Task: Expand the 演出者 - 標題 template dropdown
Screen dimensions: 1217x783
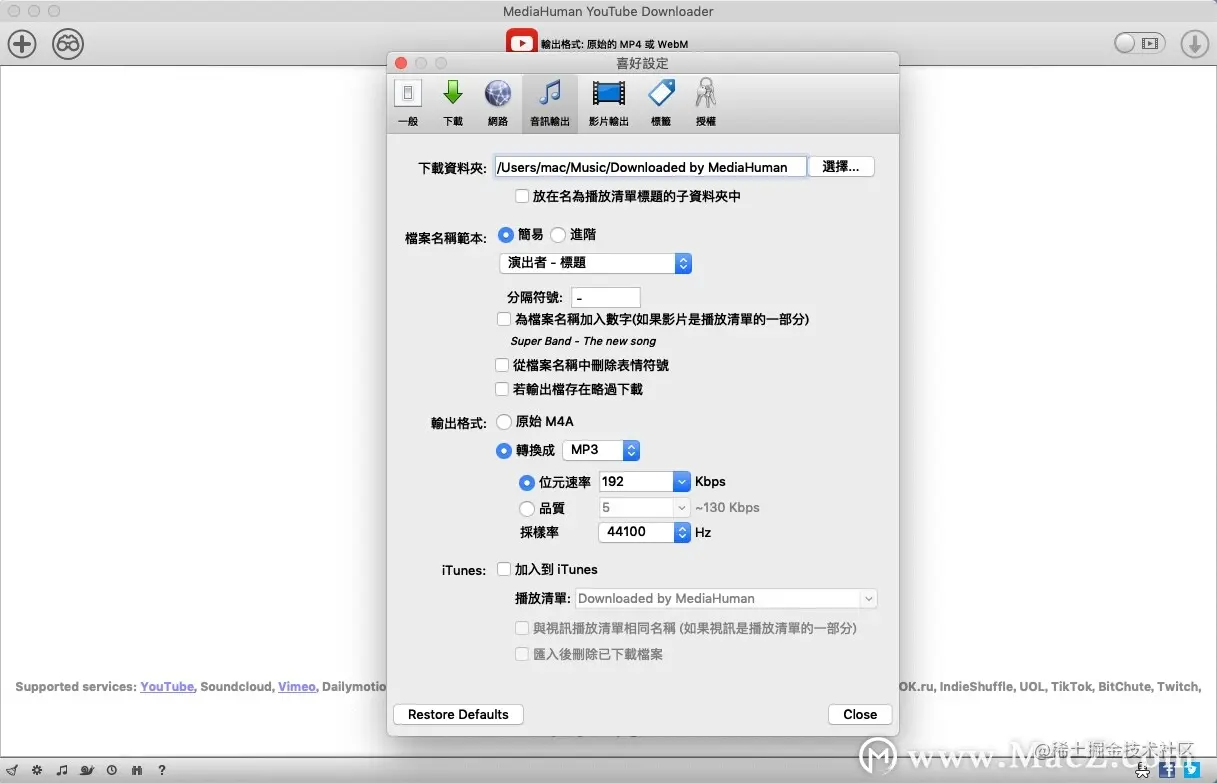Action: [683, 263]
